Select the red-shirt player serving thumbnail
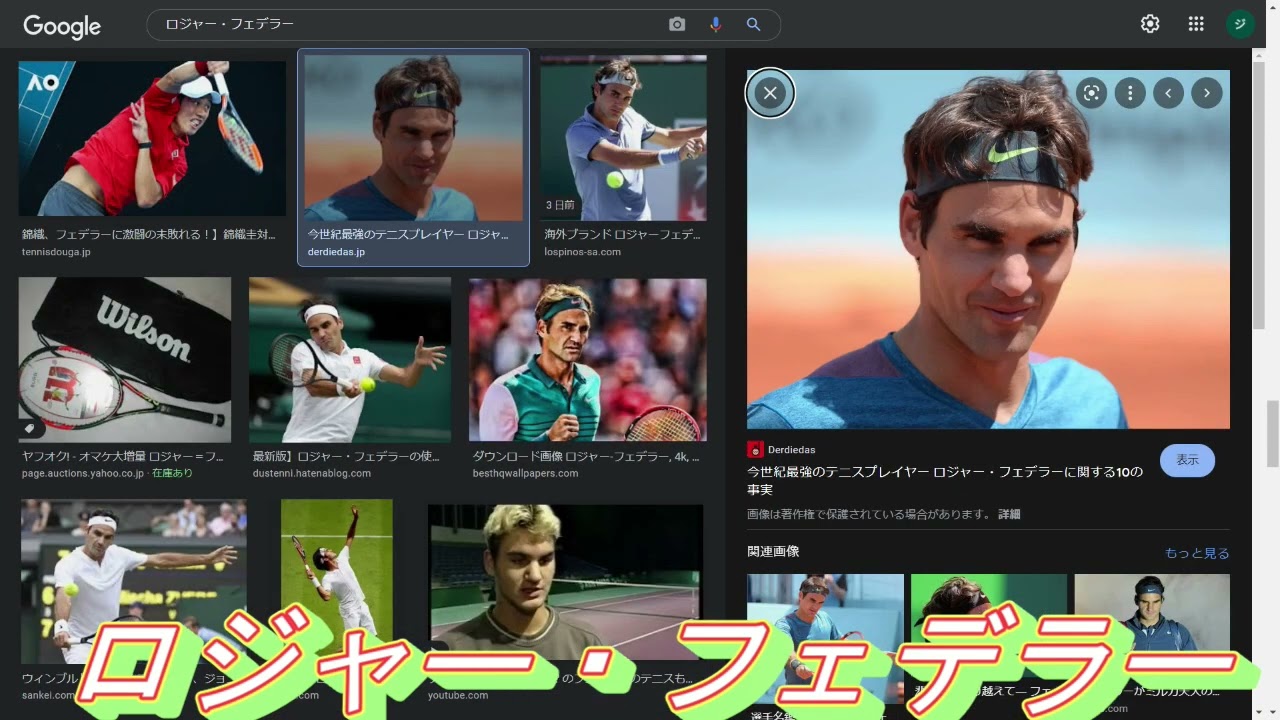The height and width of the screenshot is (720, 1280). click(152, 138)
